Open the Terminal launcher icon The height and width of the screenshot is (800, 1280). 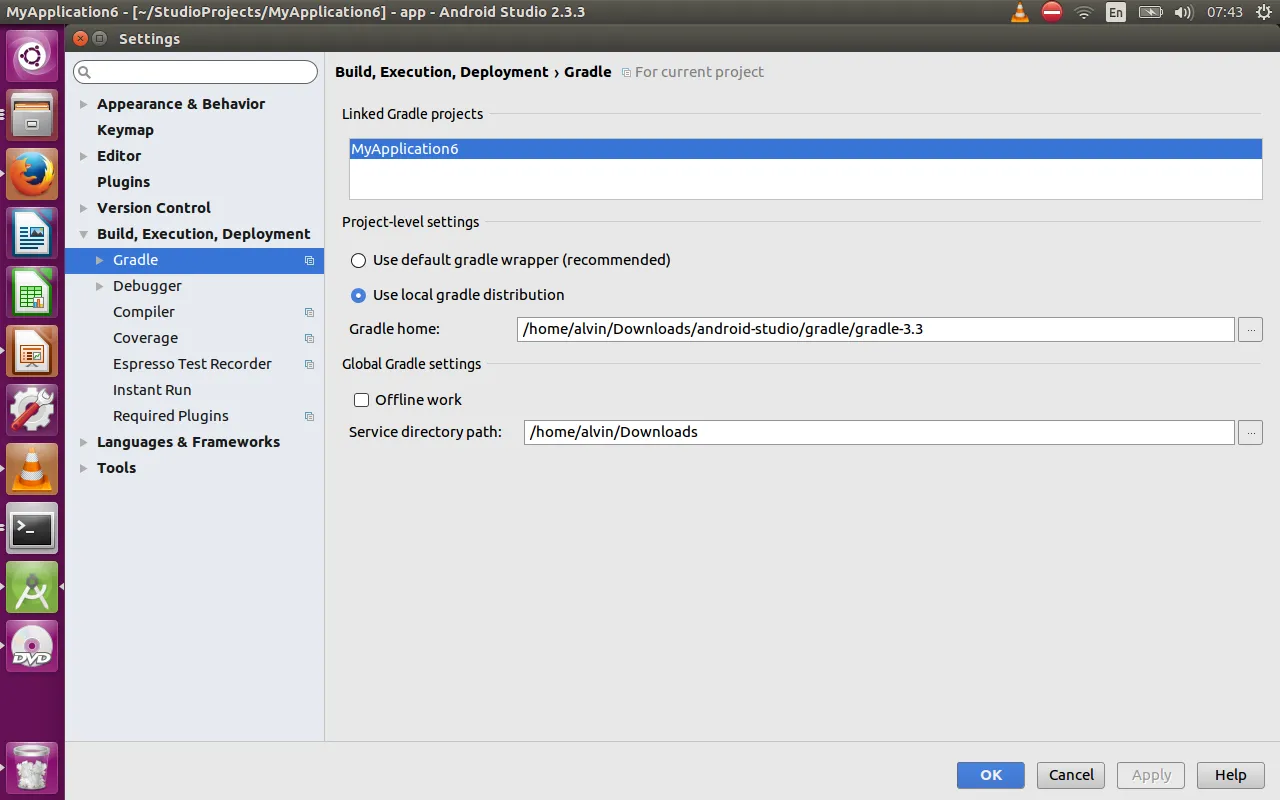pos(32,528)
